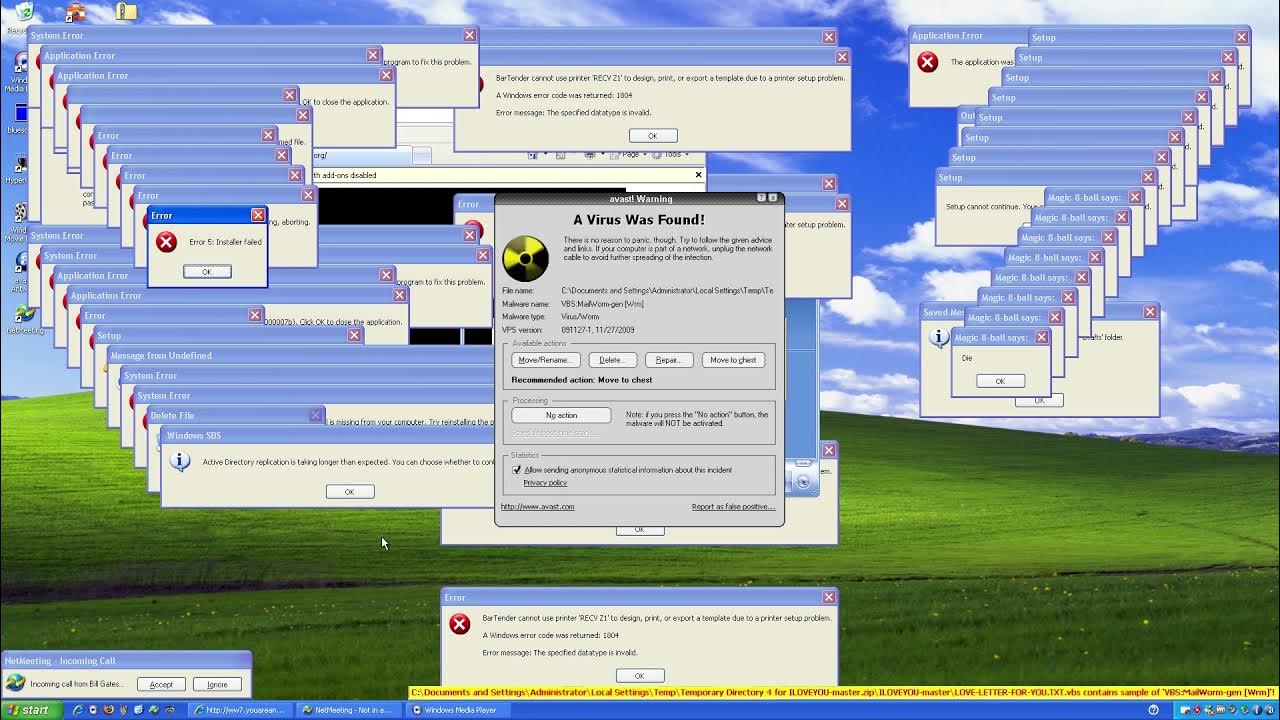1280x720 pixels.
Task: Click Report as false positive link
Action: point(733,507)
